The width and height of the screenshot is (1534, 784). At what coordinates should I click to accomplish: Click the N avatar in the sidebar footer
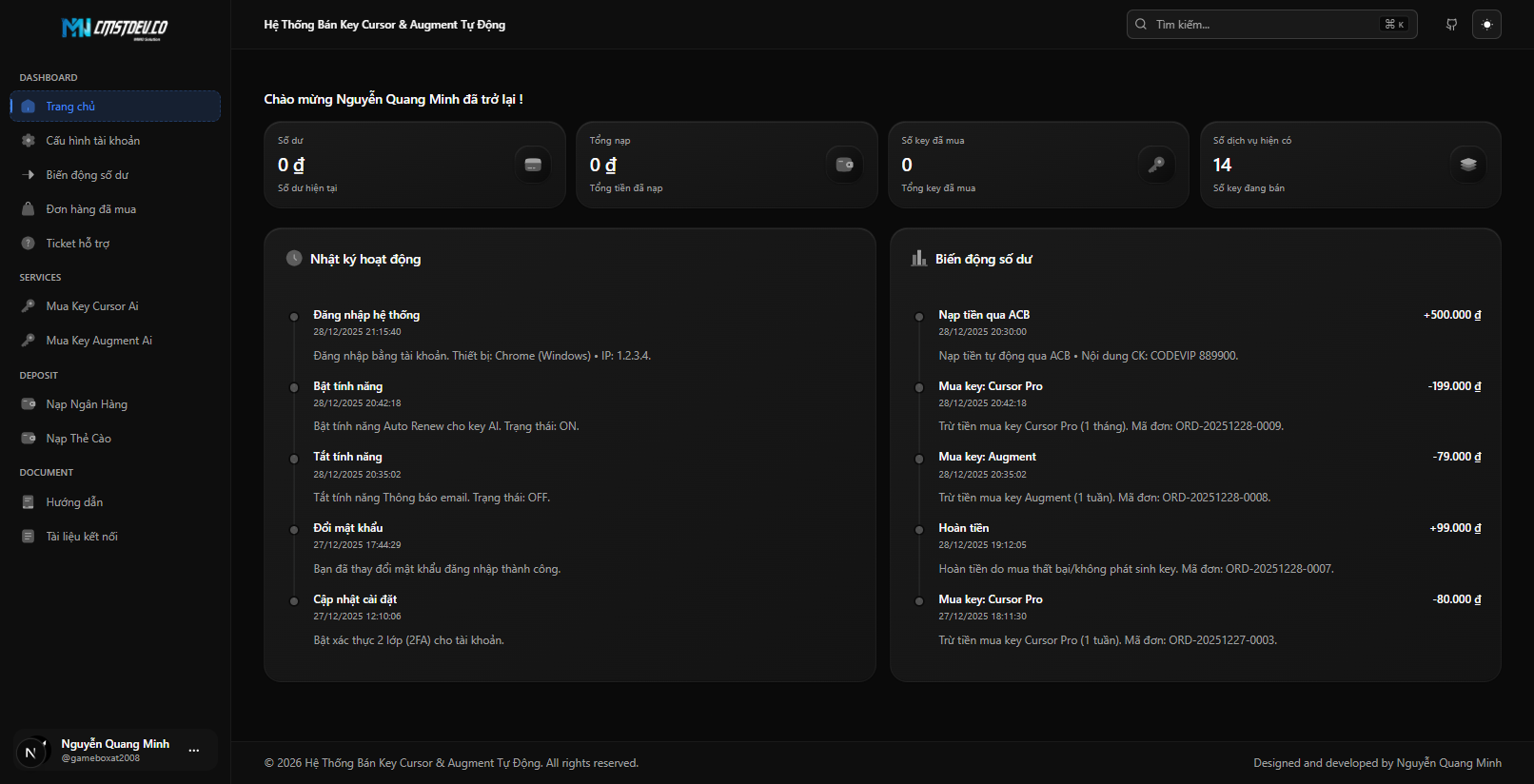pos(30,752)
